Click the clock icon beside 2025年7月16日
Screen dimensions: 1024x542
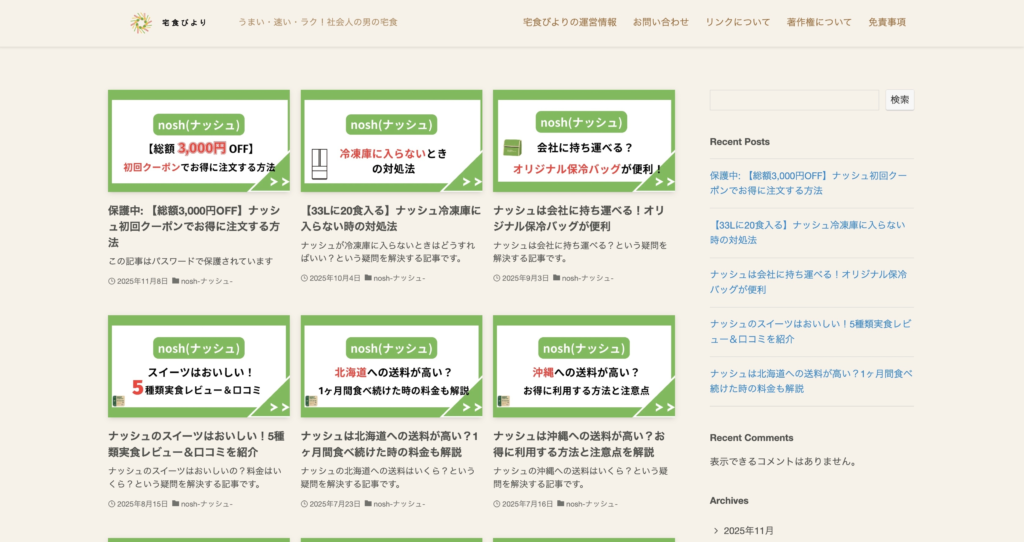[x=497, y=504]
